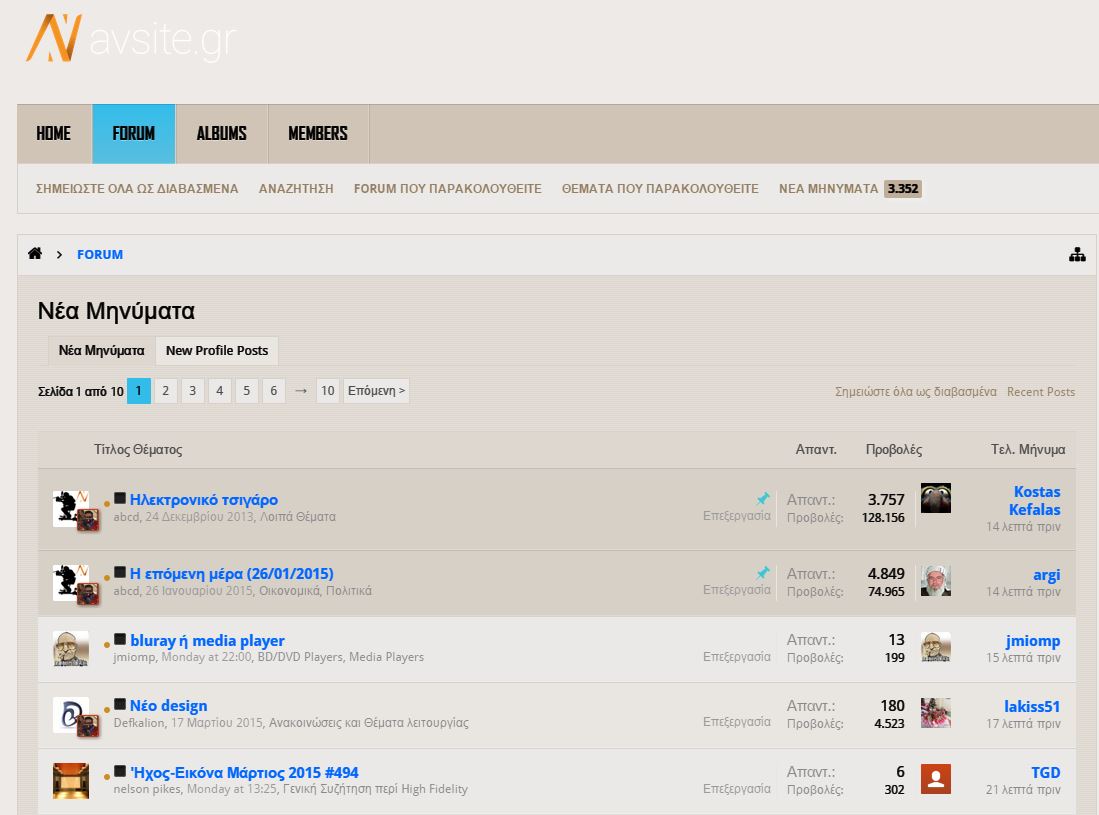Jump to page 10 in the pagination
This screenshot has width=1099, height=815.
click(x=327, y=391)
